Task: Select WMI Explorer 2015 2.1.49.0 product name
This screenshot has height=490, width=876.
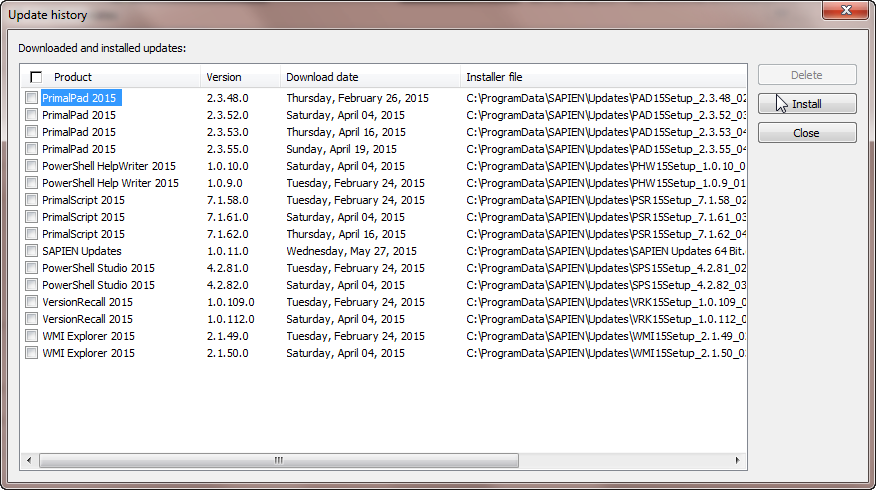Action: 88,336
